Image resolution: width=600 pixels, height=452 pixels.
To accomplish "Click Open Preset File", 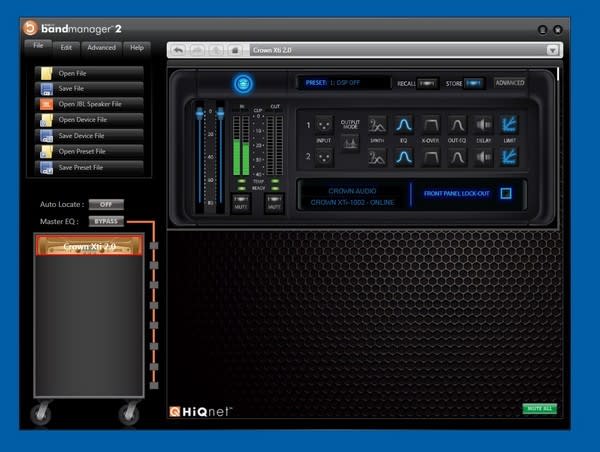I will (x=89, y=152).
